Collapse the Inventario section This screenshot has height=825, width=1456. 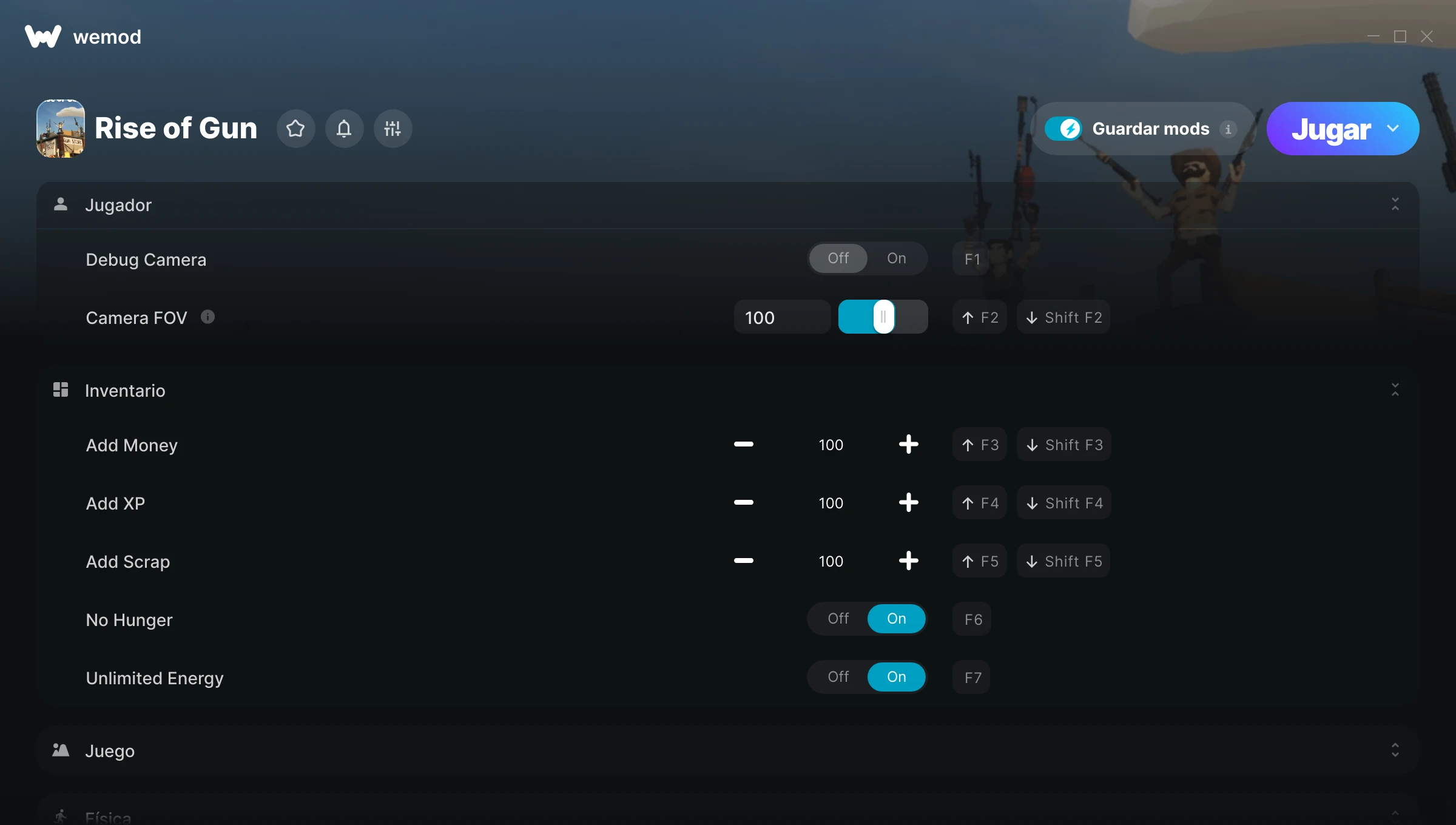click(x=1395, y=390)
